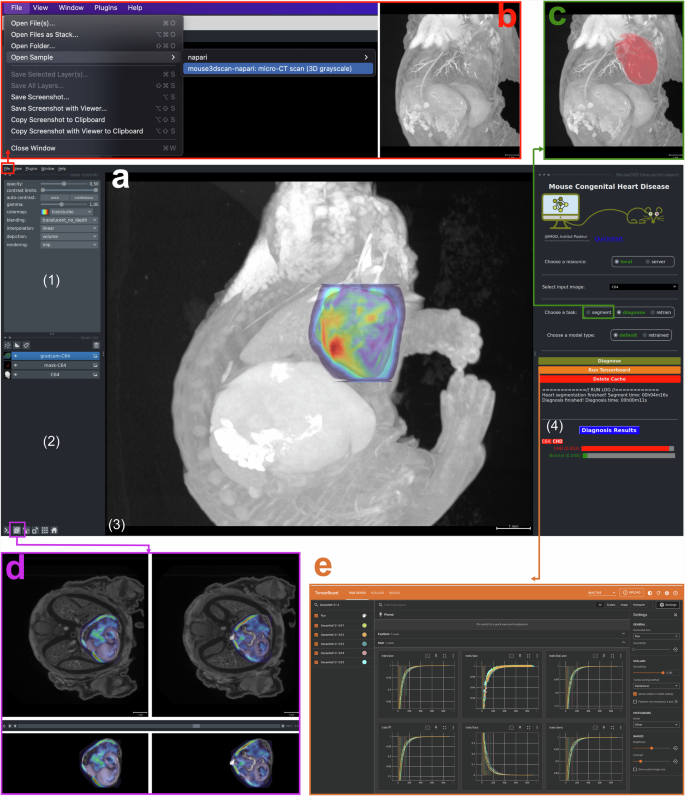Screen dimensions: 685x796
Task: Add a new shapes layer in napari
Action: point(17,345)
